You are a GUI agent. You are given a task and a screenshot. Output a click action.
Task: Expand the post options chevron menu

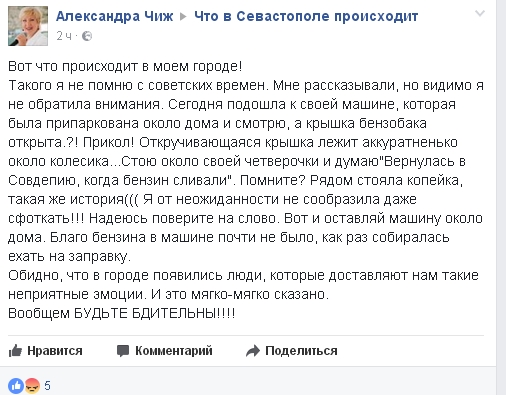pyautogui.click(x=480, y=13)
